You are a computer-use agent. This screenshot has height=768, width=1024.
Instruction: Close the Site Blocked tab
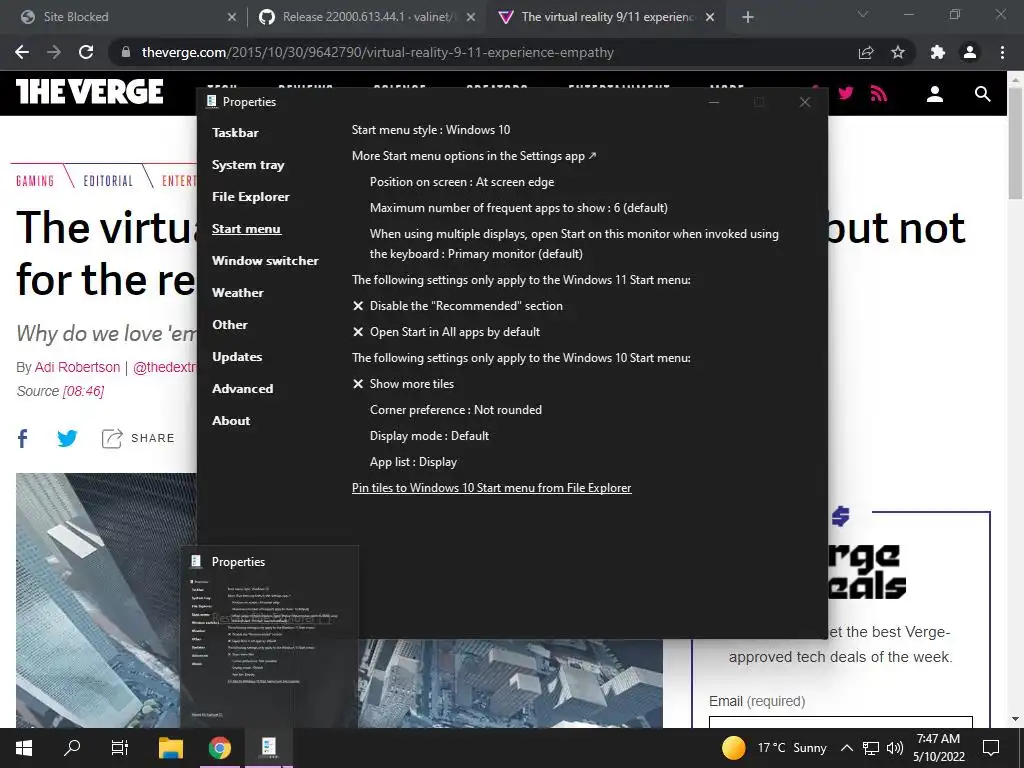(231, 18)
